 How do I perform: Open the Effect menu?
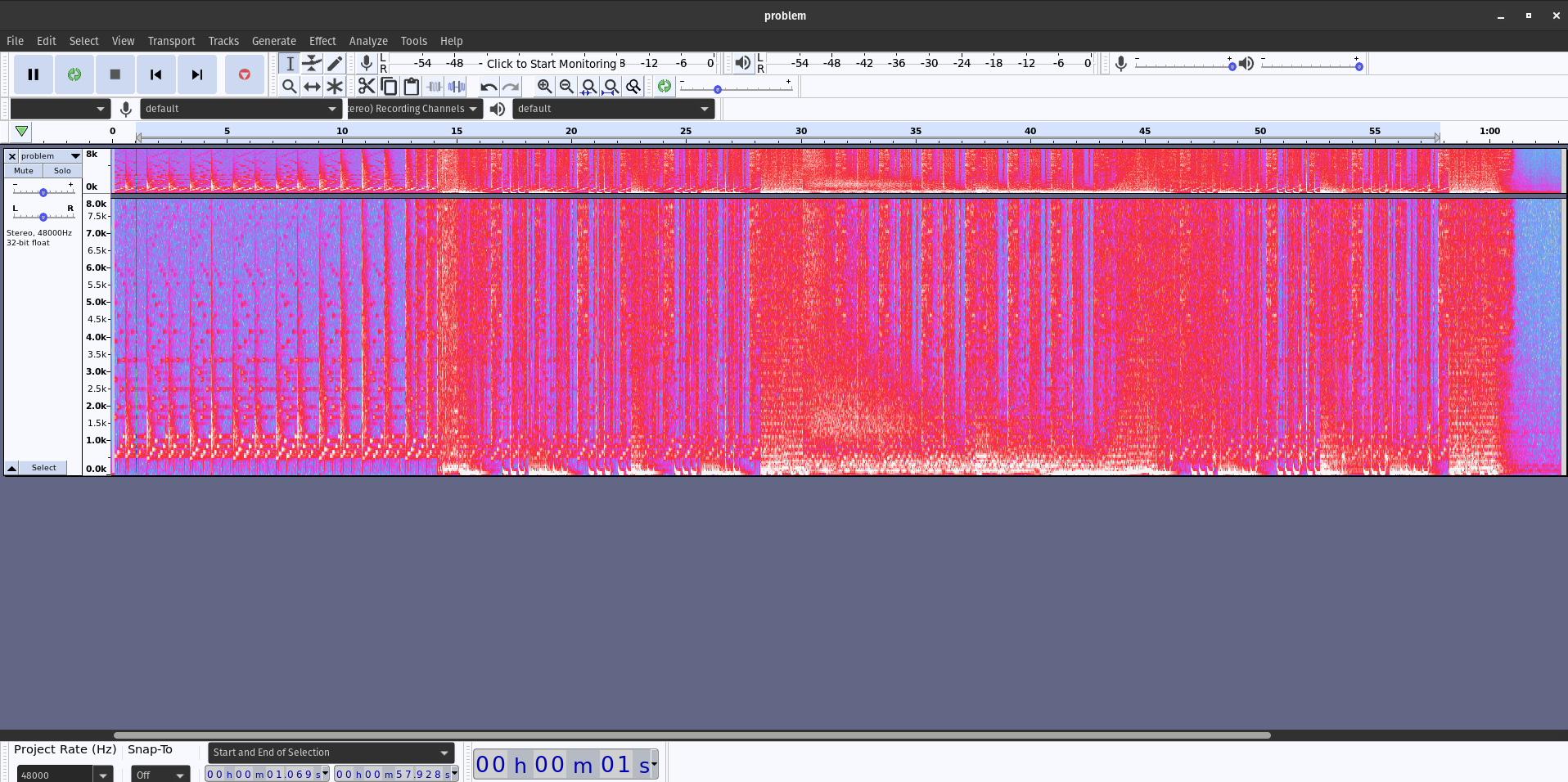click(322, 41)
